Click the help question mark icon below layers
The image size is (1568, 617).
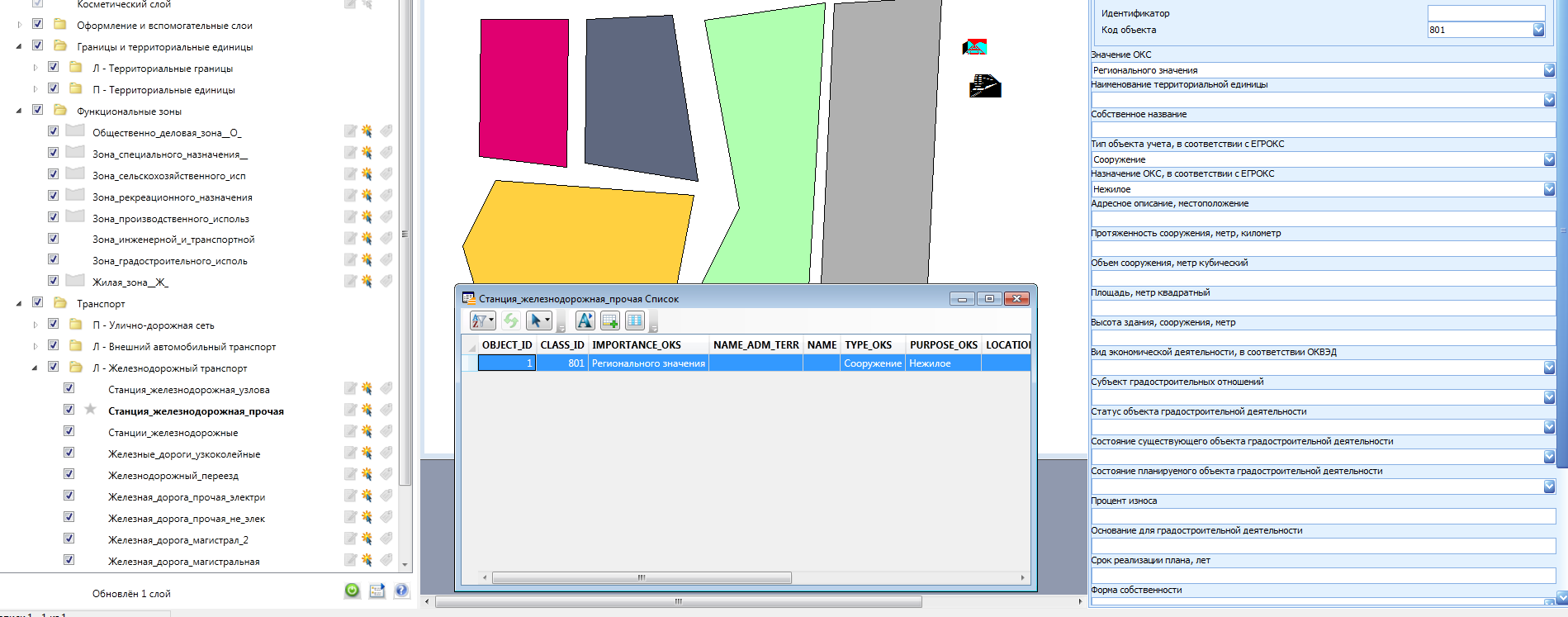tap(401, 591)
